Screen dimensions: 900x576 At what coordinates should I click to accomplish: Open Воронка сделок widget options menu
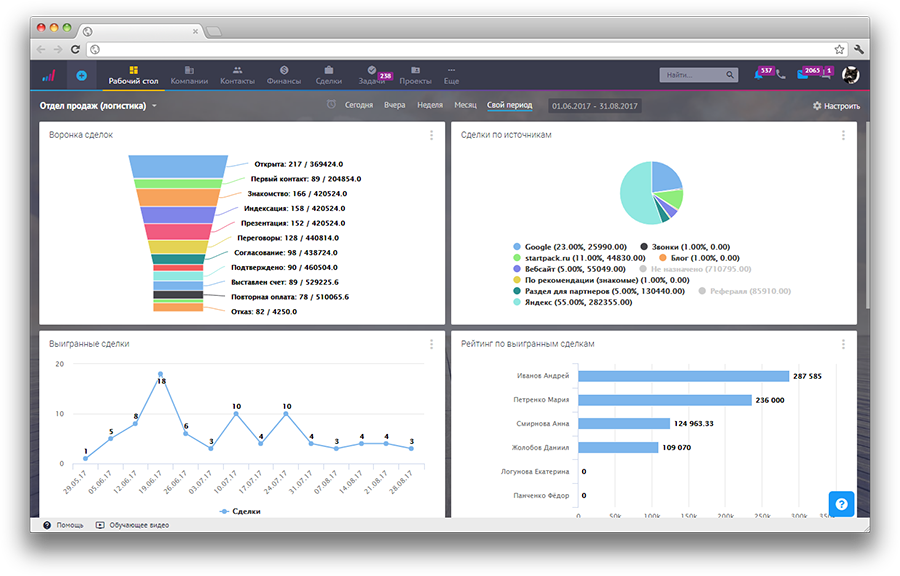tap(431, 135)
